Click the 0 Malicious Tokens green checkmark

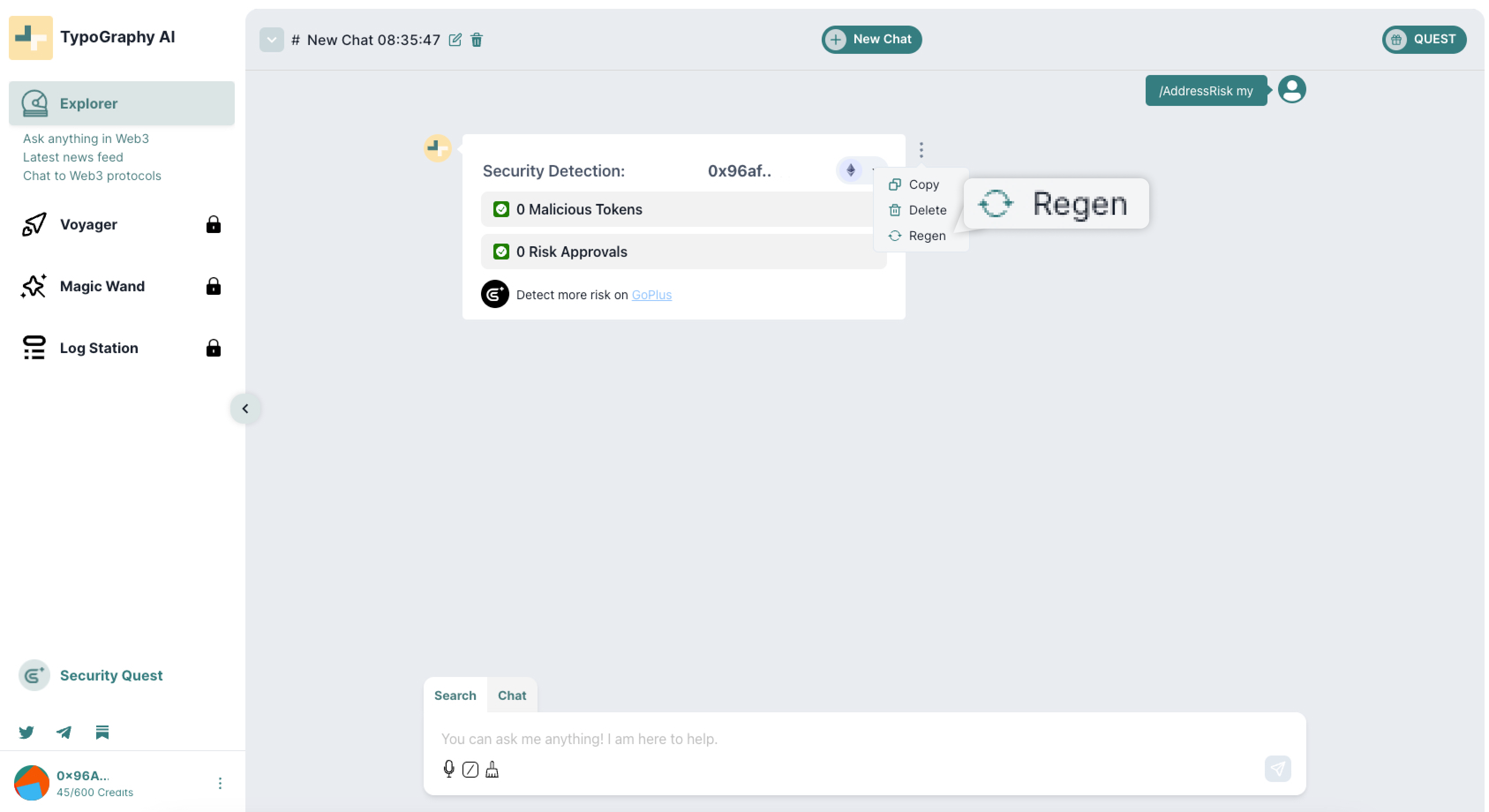500,209
